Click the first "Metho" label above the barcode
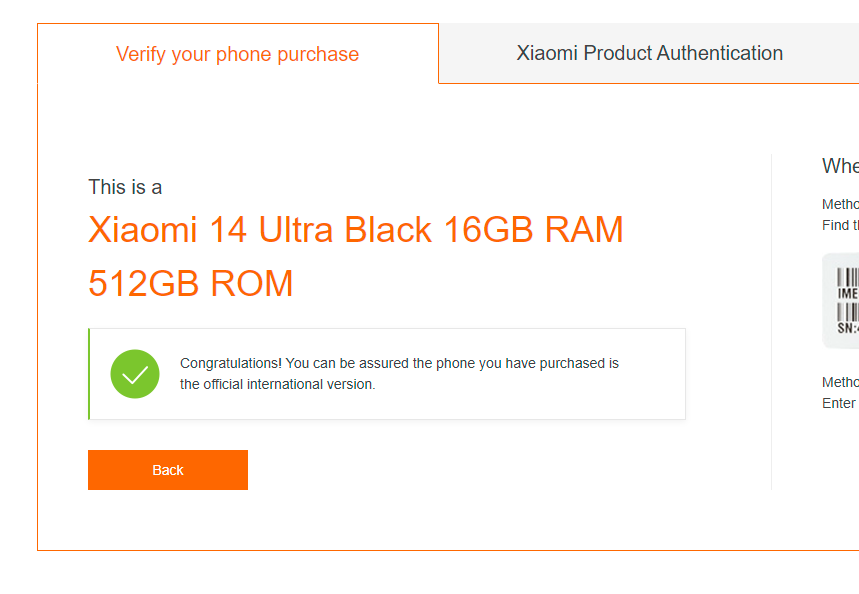 pos(840,204)
